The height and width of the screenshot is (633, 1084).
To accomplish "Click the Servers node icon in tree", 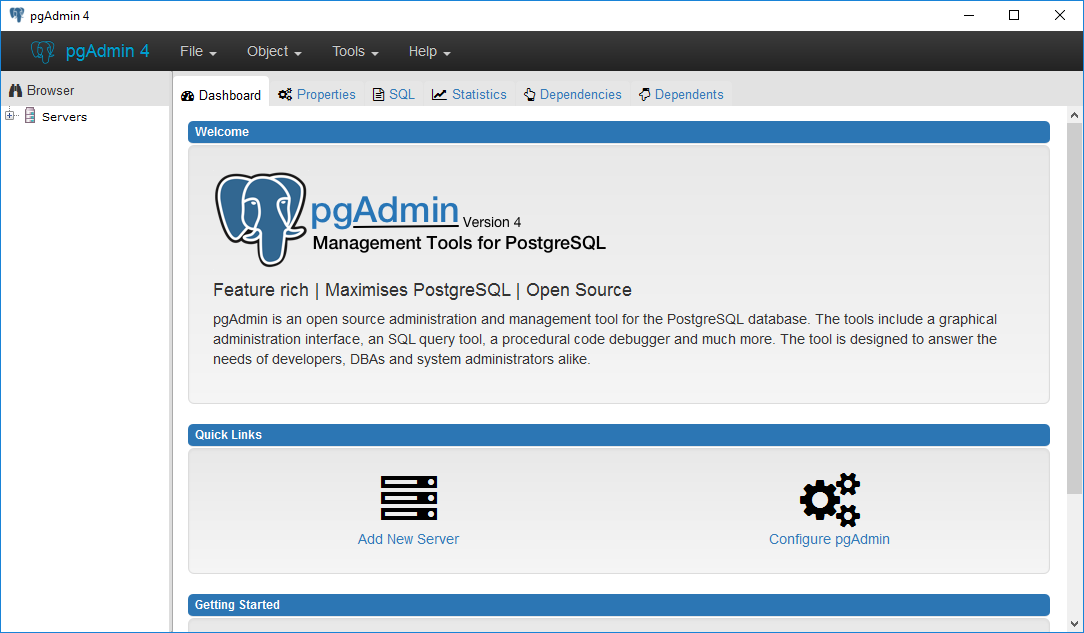I will tap(30, 115).
